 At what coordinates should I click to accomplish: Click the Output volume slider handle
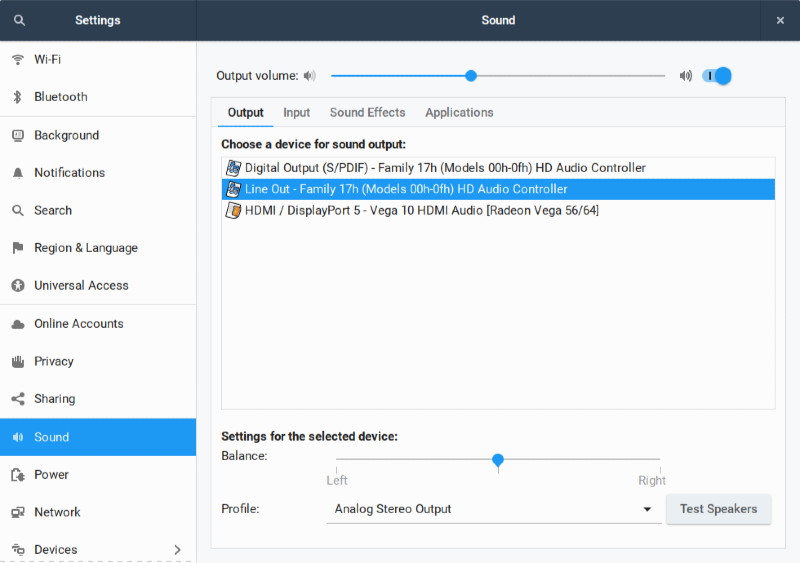[471, 76]
